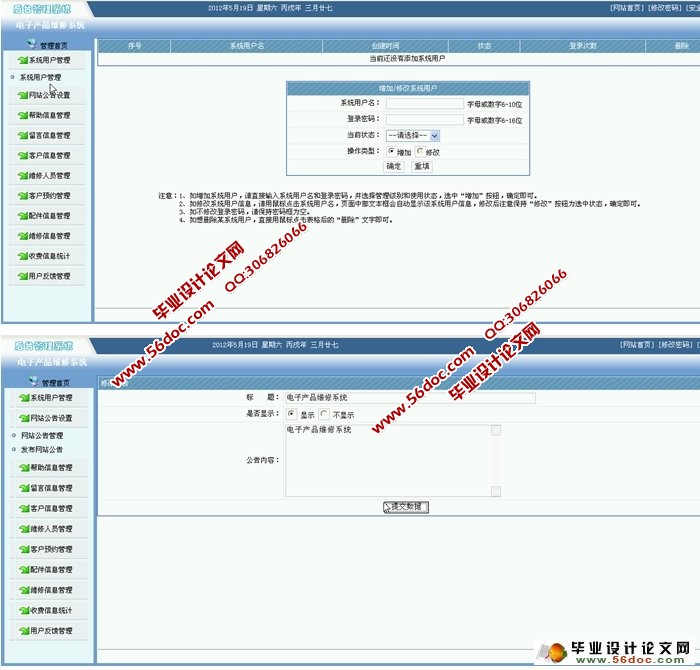Screen dimensions: 700x670
Task: Click folder icon beside 收费信息统计 on announcement-edit page
Action: point(25,610)
